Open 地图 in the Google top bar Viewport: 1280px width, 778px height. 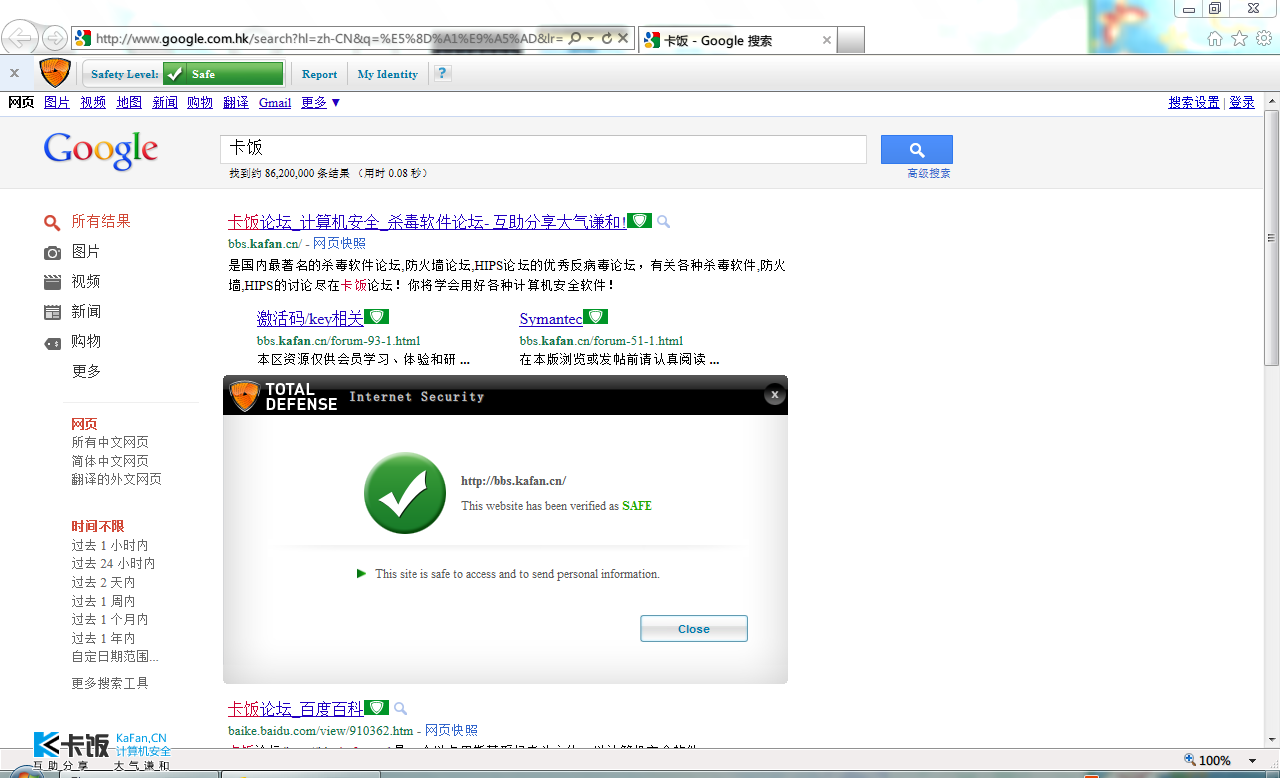pyautogui.click(x=129, y=102)
